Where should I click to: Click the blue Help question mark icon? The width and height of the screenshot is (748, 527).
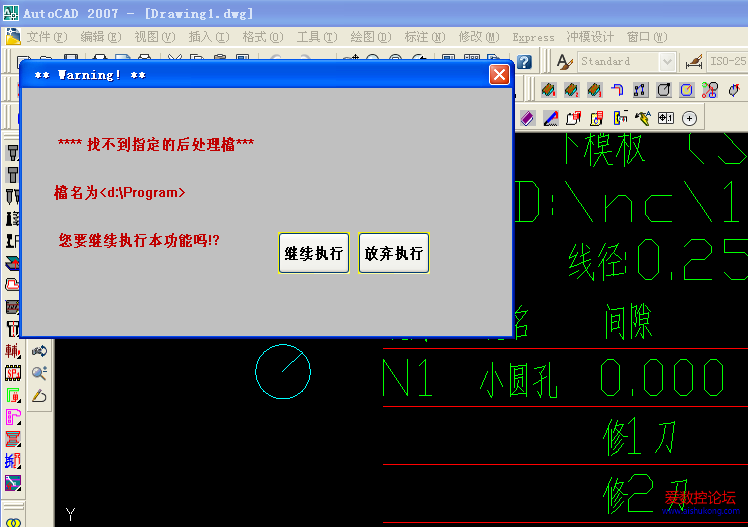coord(524,62)
